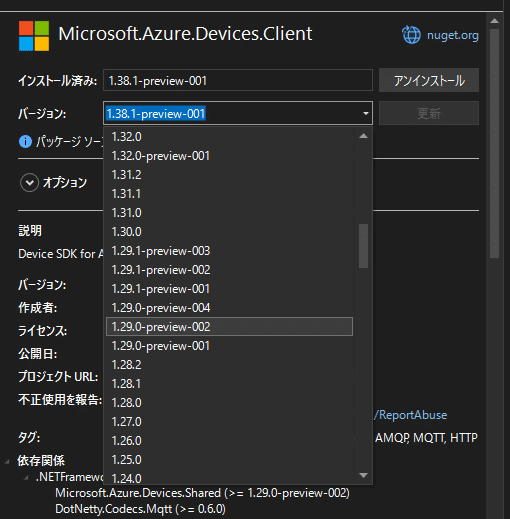Click the blue info icon beside パッケージ ソース
This screenshot has width=510, height=519.
point(25,142)
